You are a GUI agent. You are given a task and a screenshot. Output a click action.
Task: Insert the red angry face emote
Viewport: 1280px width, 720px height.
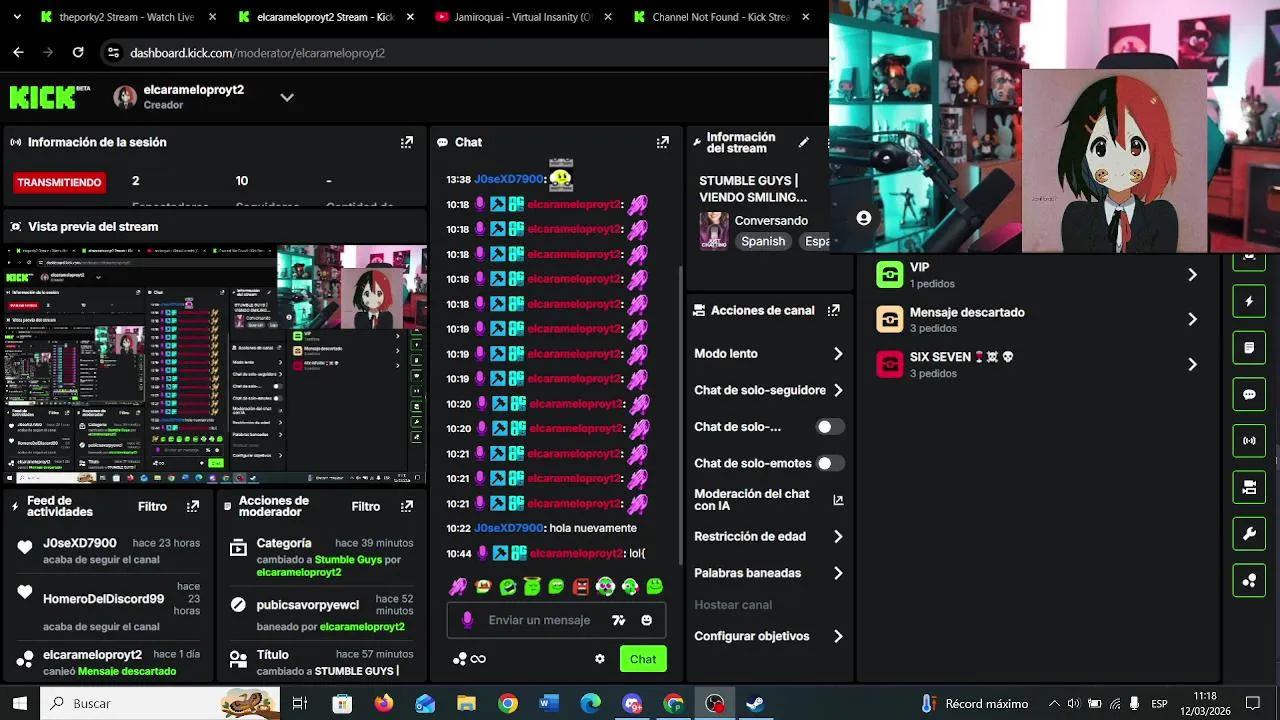click(581, 586)
